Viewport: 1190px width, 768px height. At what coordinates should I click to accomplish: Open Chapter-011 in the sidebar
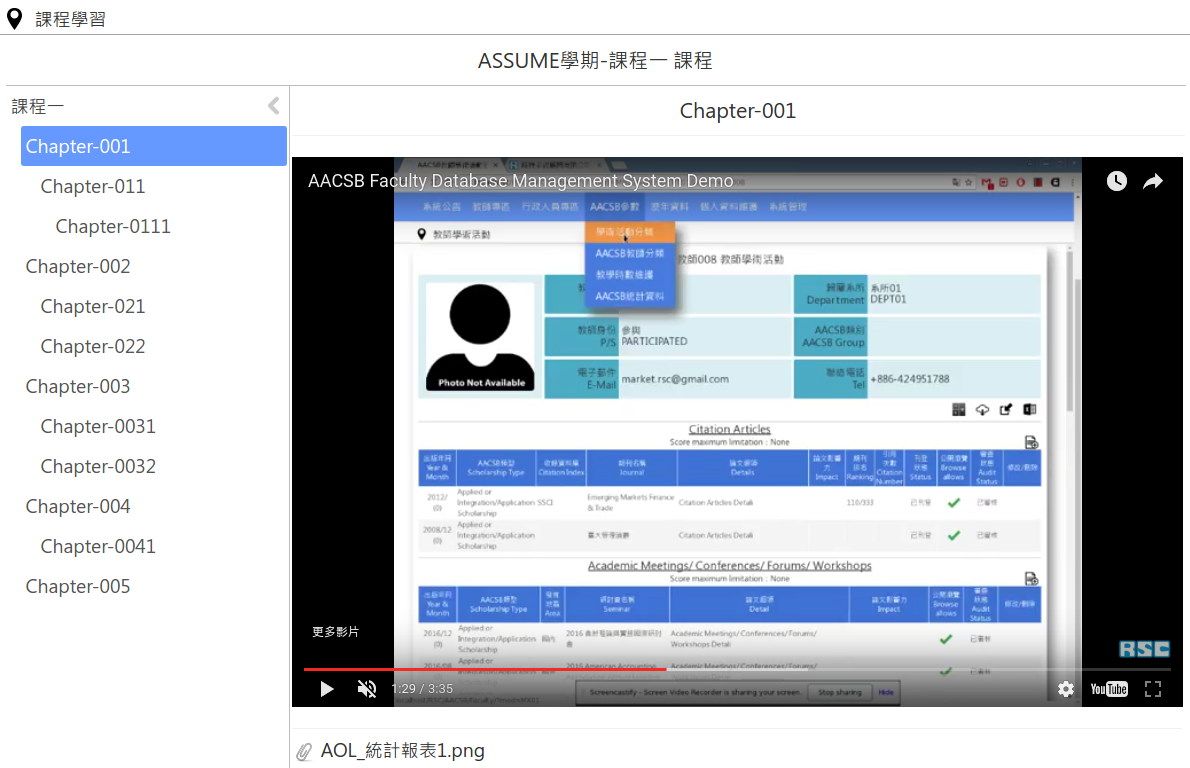pos(93,186)
